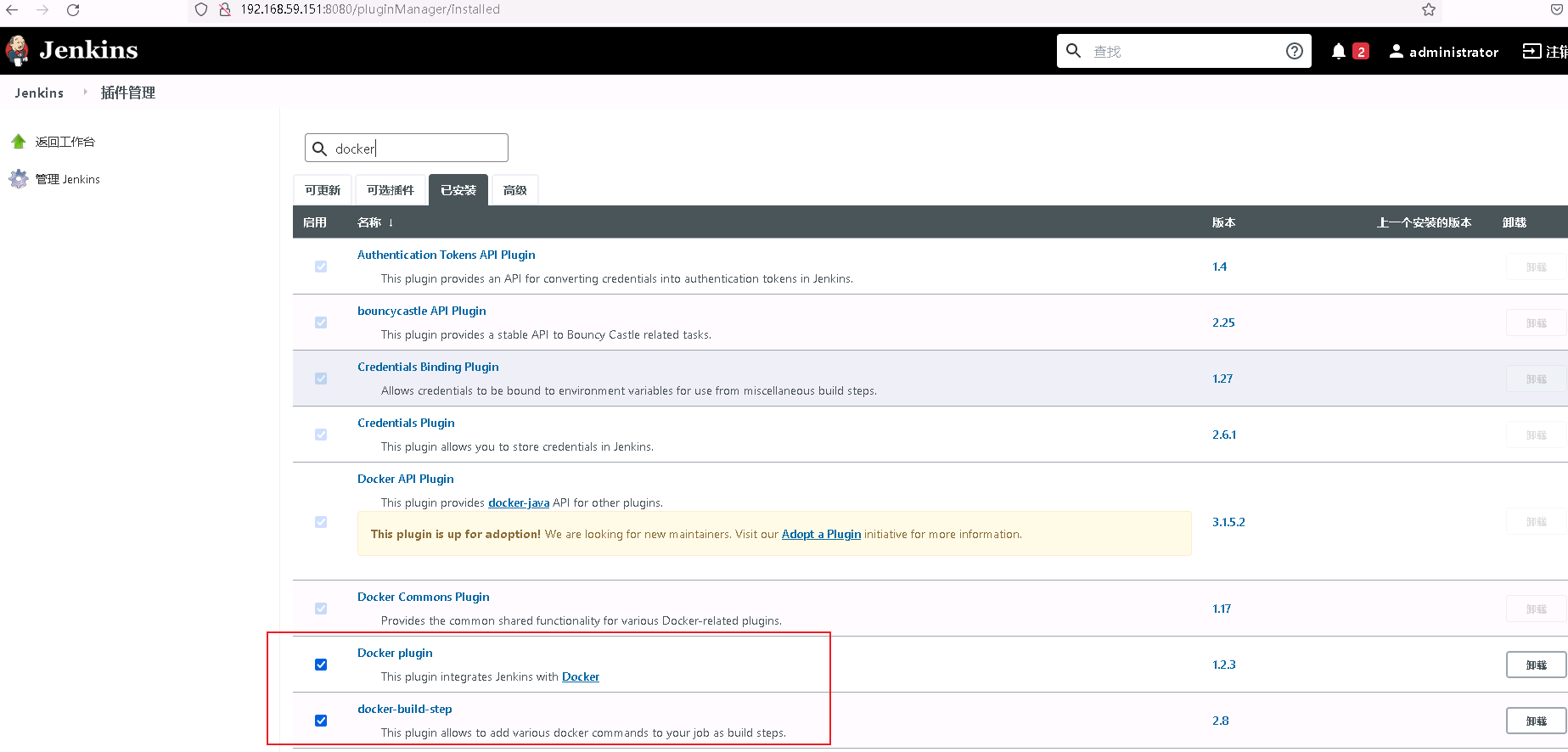Expand the breadcrumb arrow after Jenkins
This screenshot has width=1568, height=752.
click(85, 92)
